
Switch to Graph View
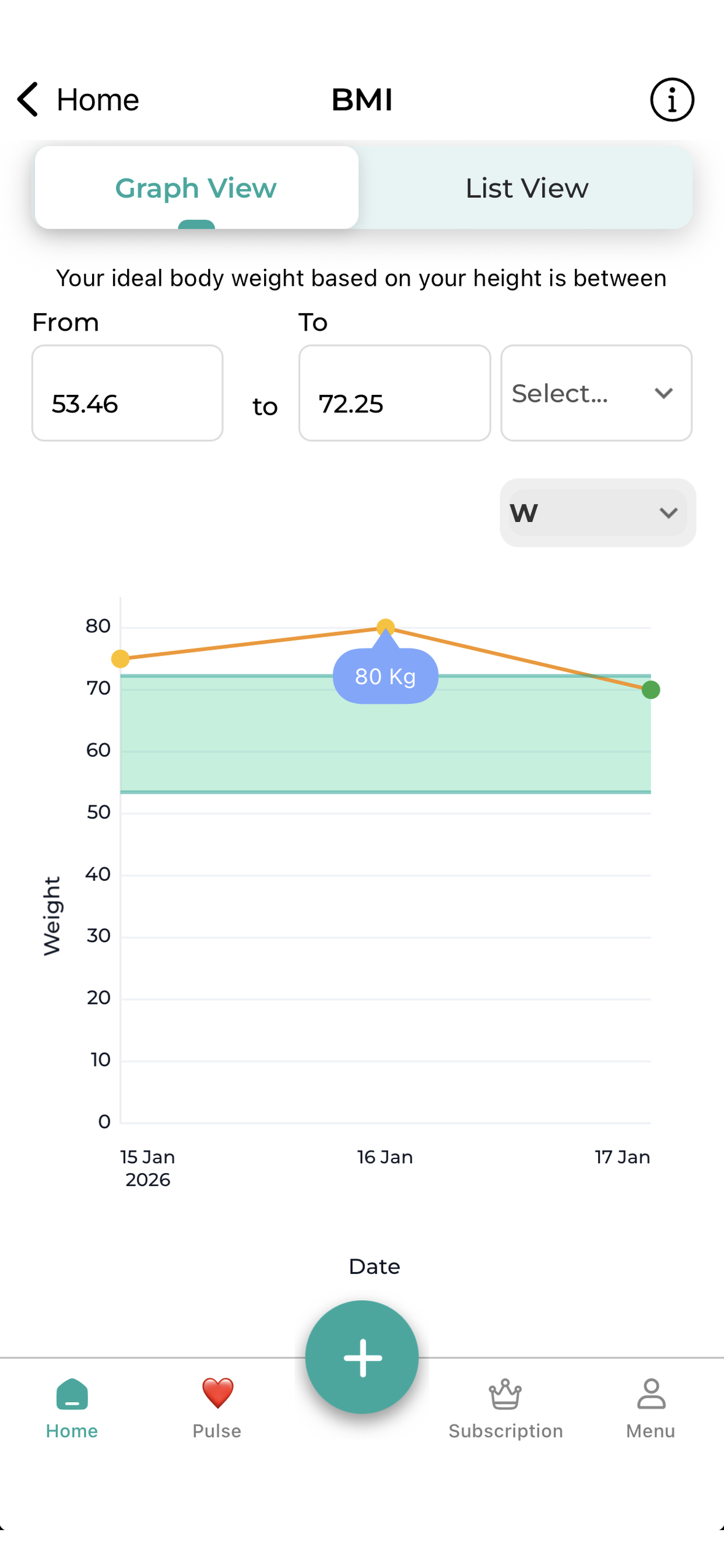[196, 188]
